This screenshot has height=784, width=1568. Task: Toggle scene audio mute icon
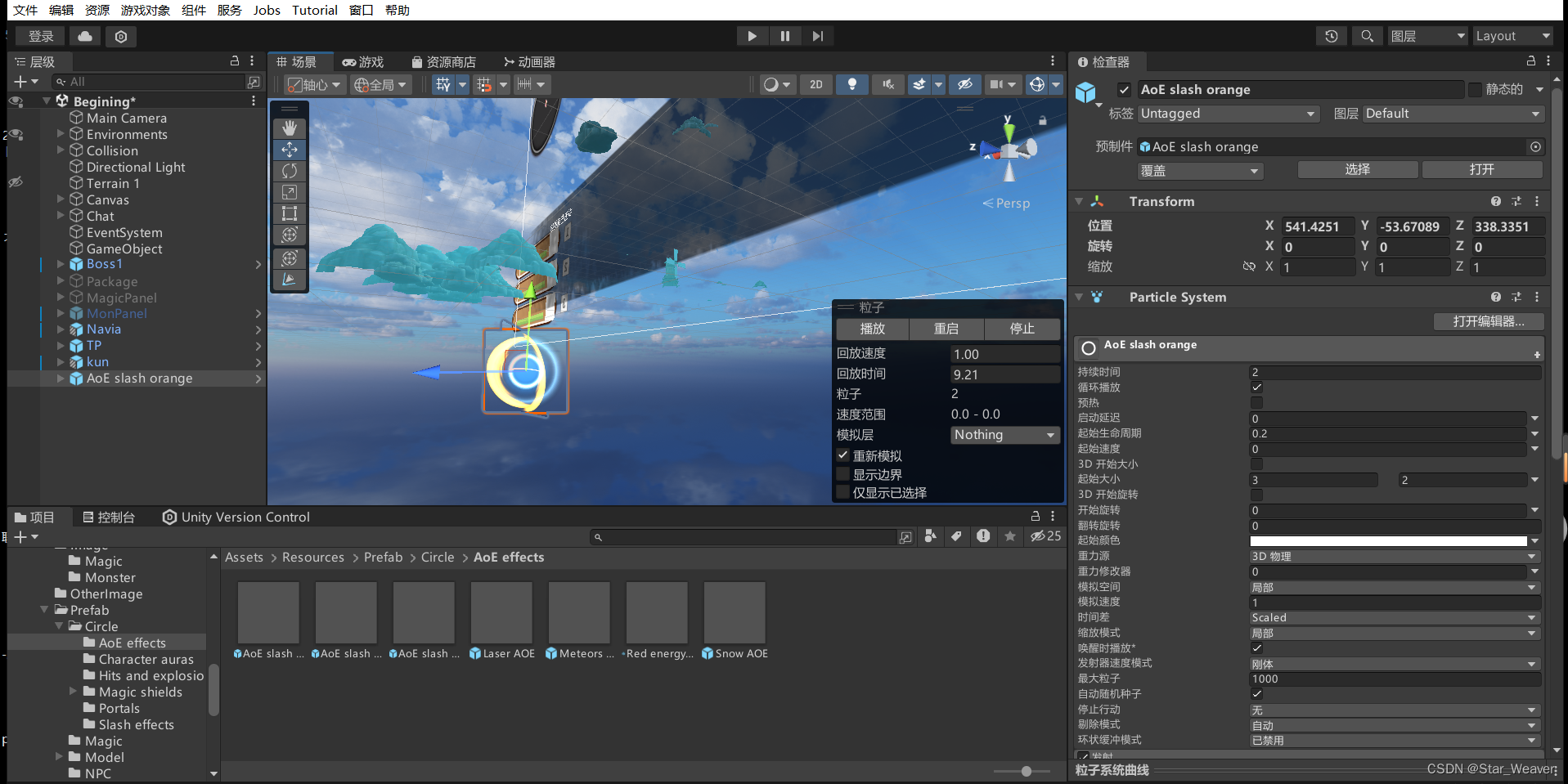click(x=888, y=84)
